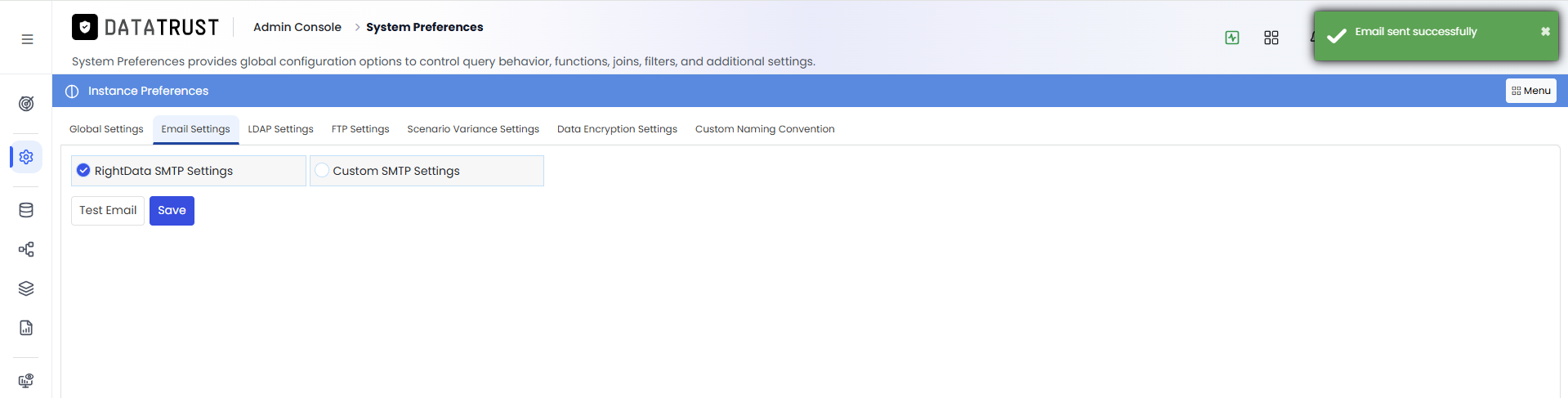The width and height of the screenshot is (1568, 398).
Task: Click the Instance Preferences info icon
Action: [x=72, y=91]
